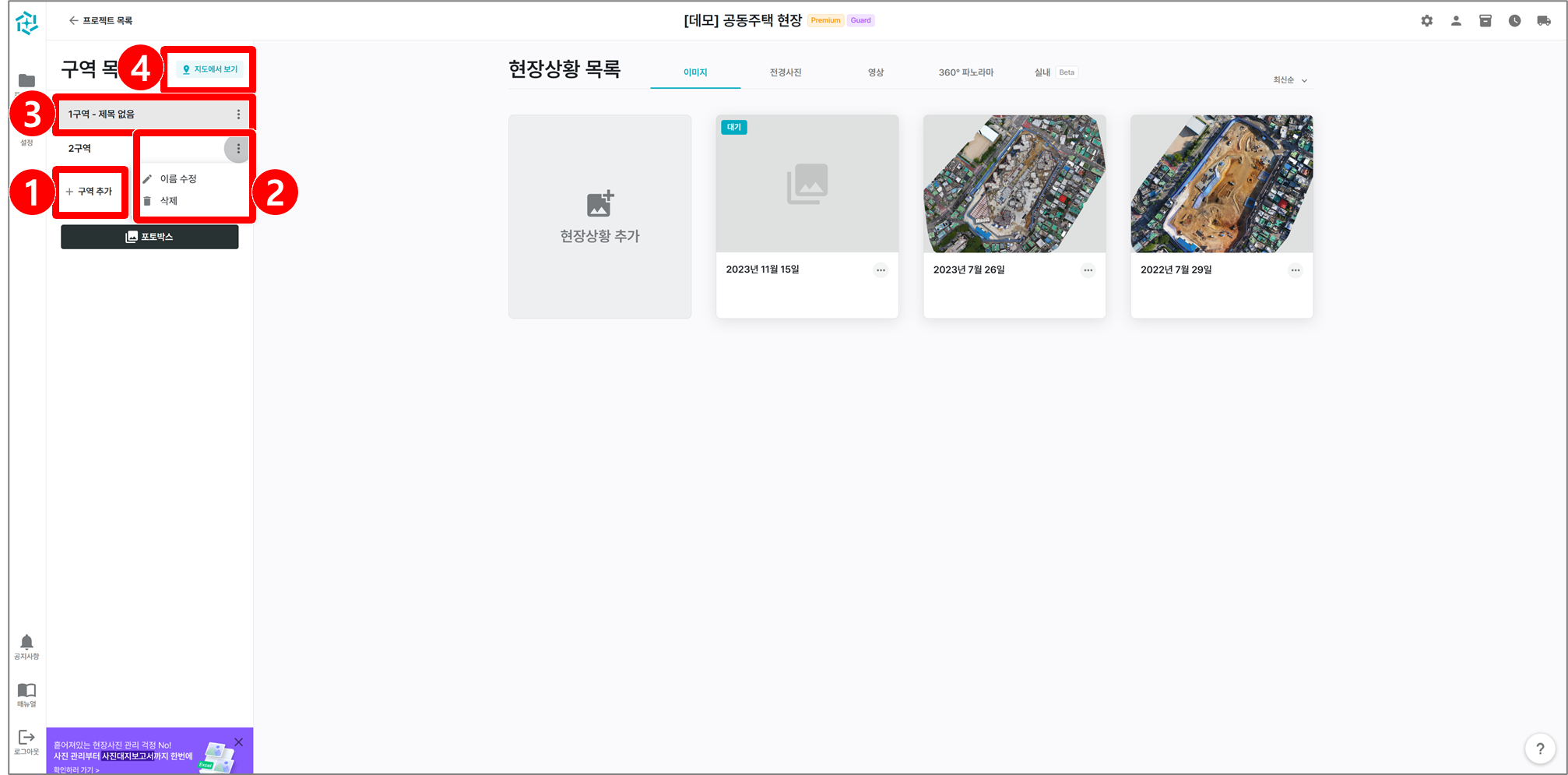Screen dimensions: 1568x775
Task: Switch to the 전경사진 tab
Action: coord(785,72)
